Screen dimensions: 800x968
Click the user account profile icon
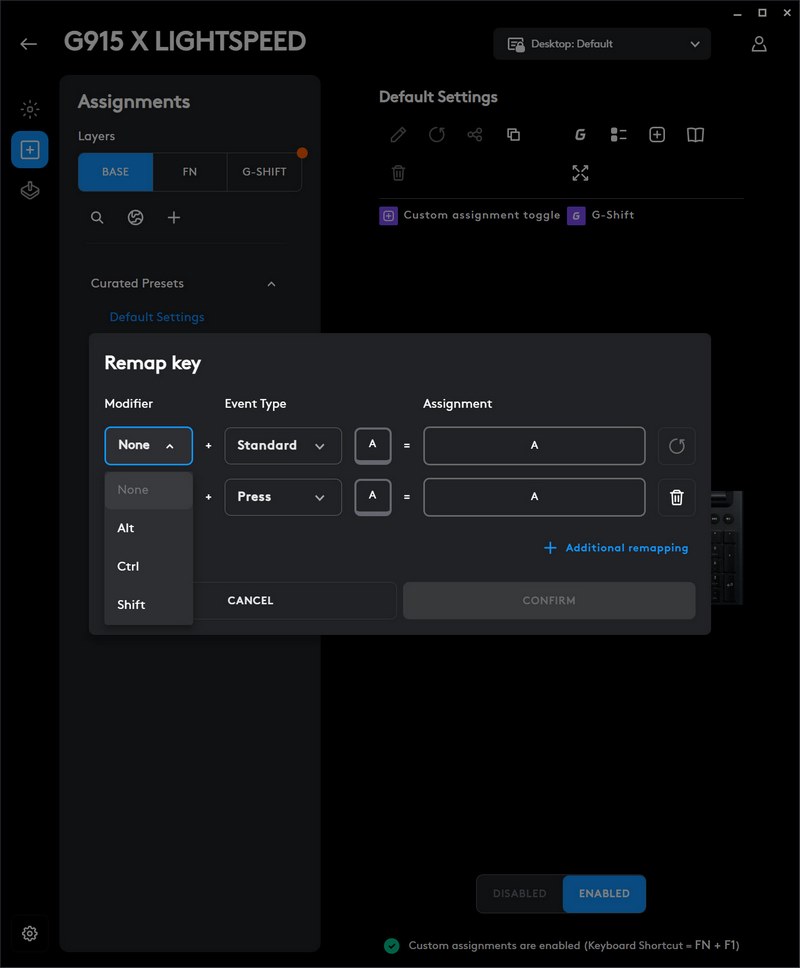click(x=759, y=44)
